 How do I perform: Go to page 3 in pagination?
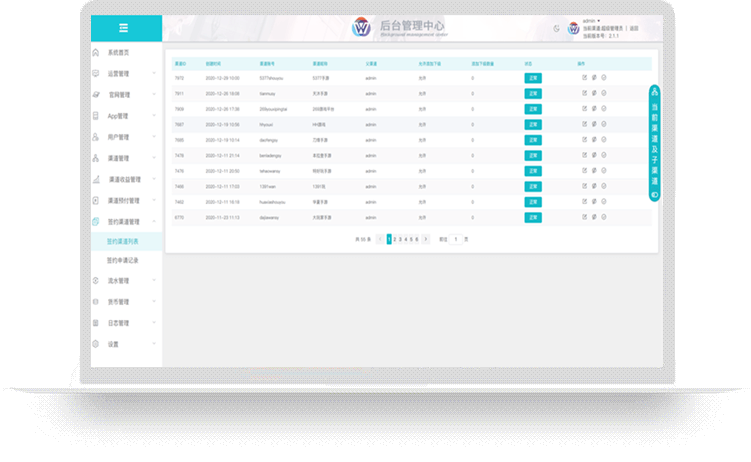coord(401,240)
